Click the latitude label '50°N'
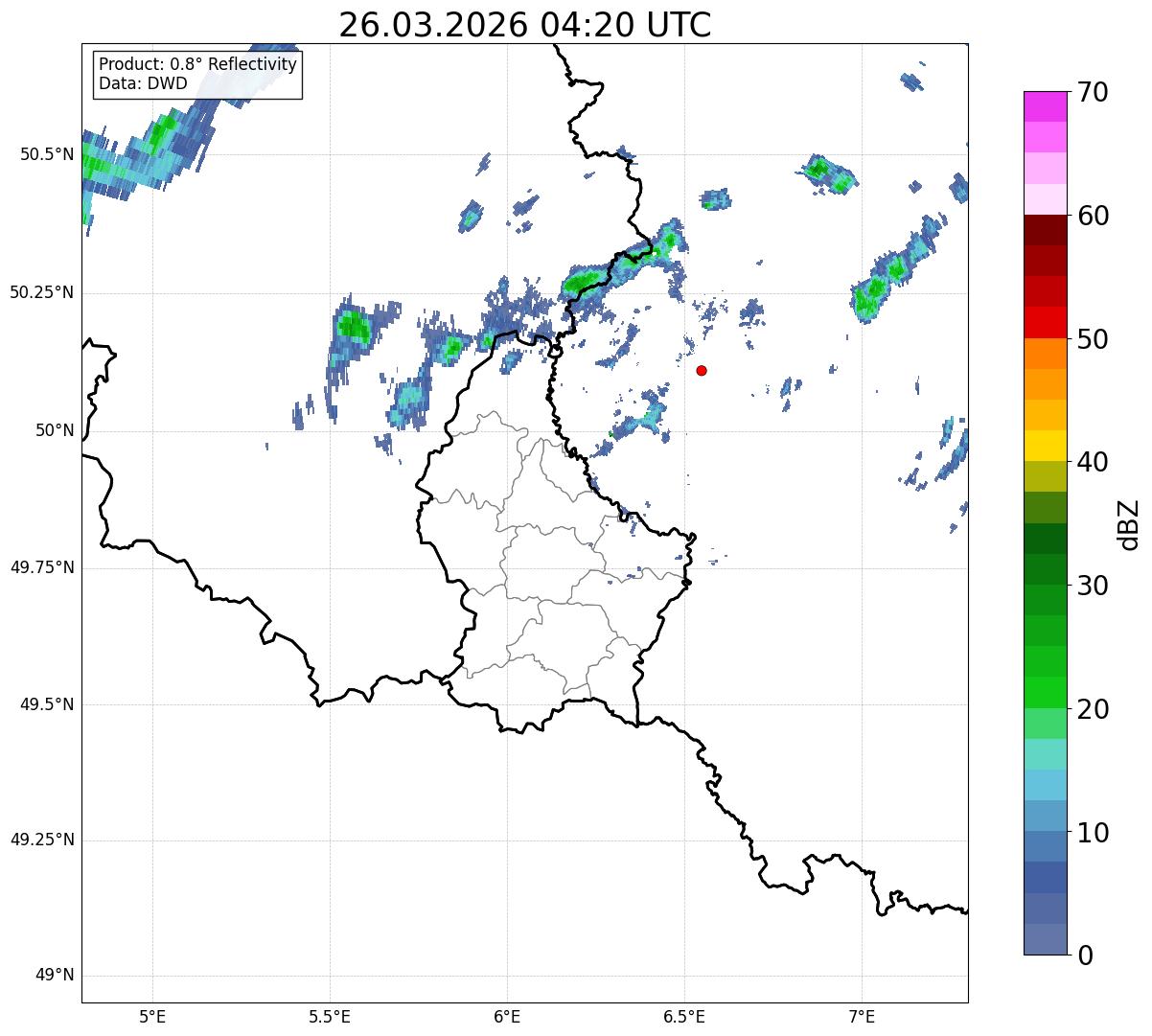Viewport: 1152px width, 1036px height. coord(55,430)
